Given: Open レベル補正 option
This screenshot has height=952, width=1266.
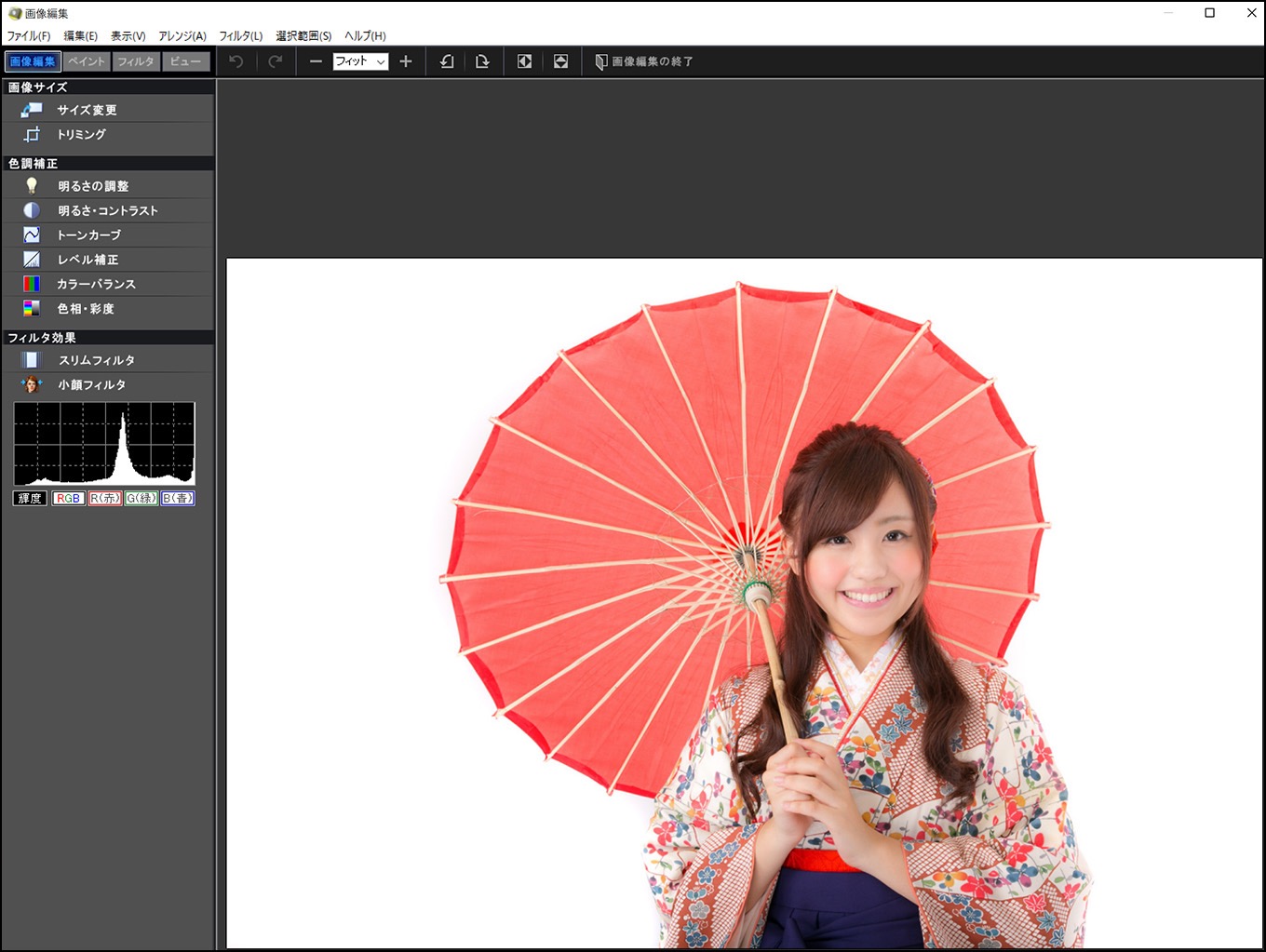Looking at the screenshot, I should (x=88, y=260).
